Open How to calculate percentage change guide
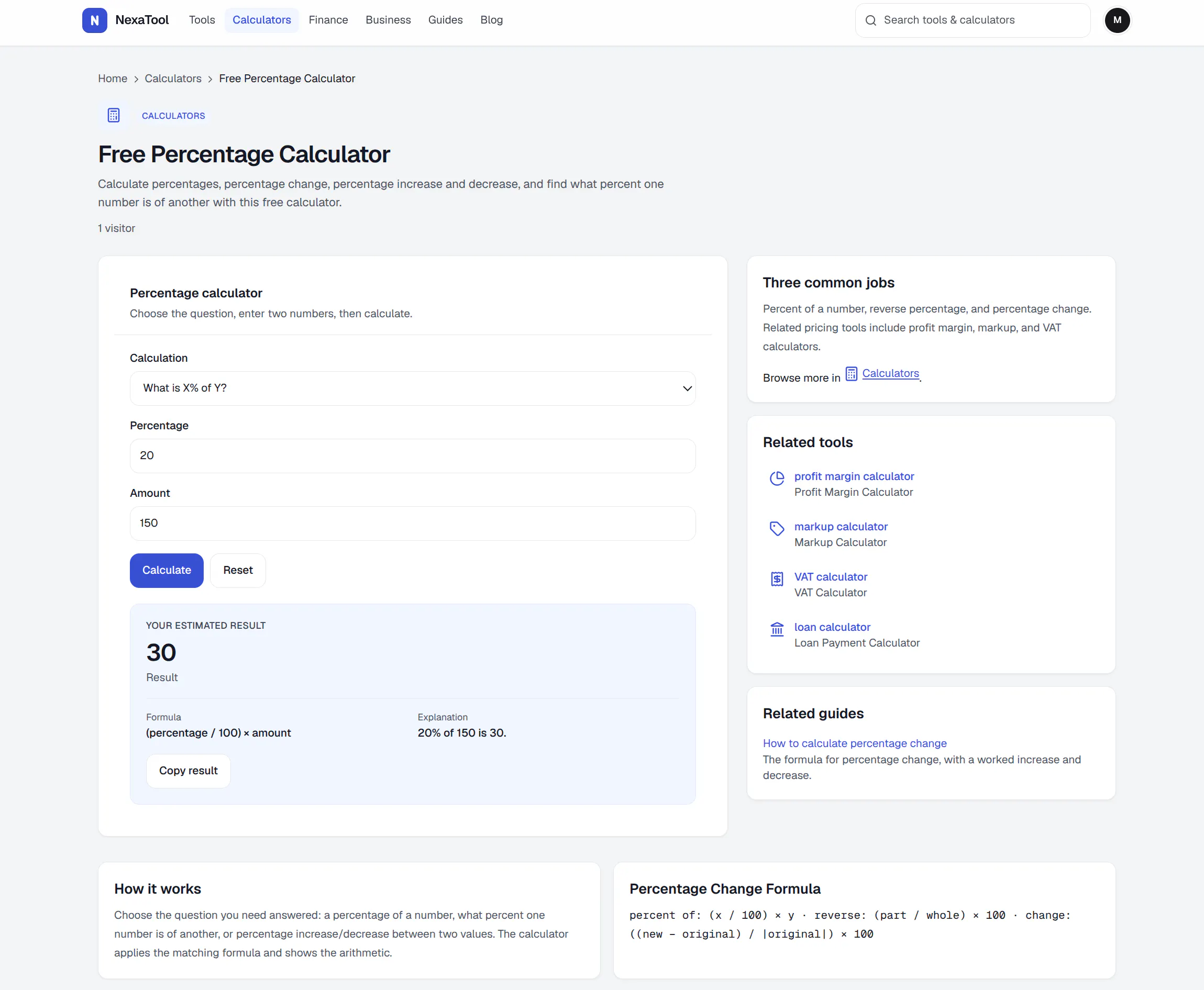 pyautogui.click(x=854, y=743)
